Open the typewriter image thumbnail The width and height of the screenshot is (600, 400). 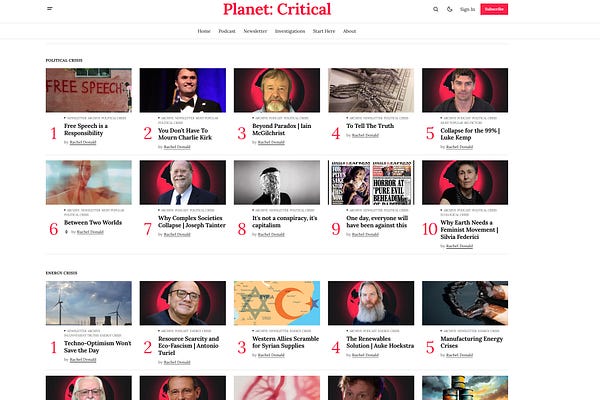pyautogui.click(x=371, y=90)
